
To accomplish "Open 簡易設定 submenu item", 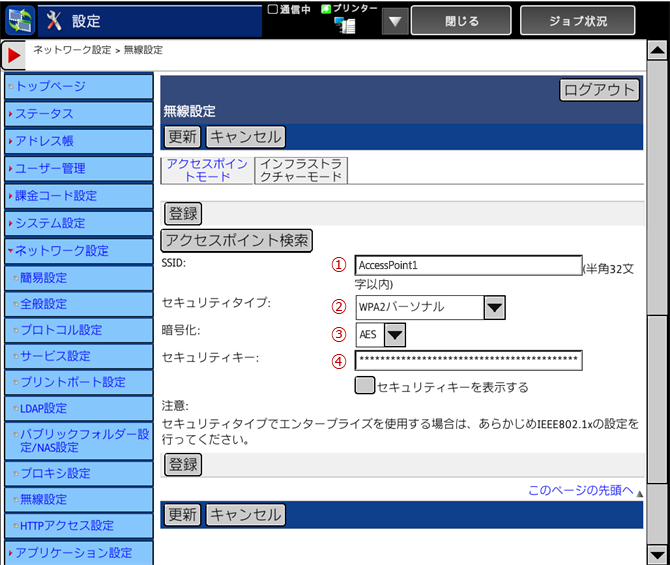I will [79, 278].
